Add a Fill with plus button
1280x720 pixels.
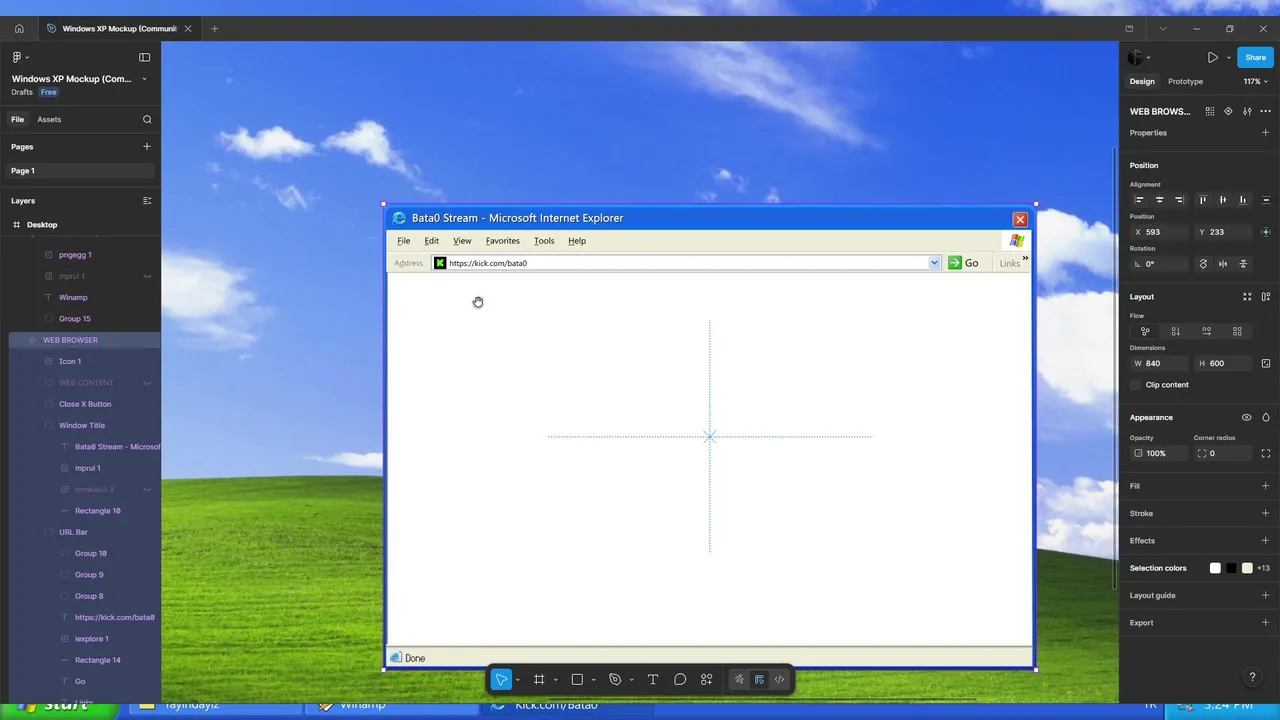click(1265, 486)
